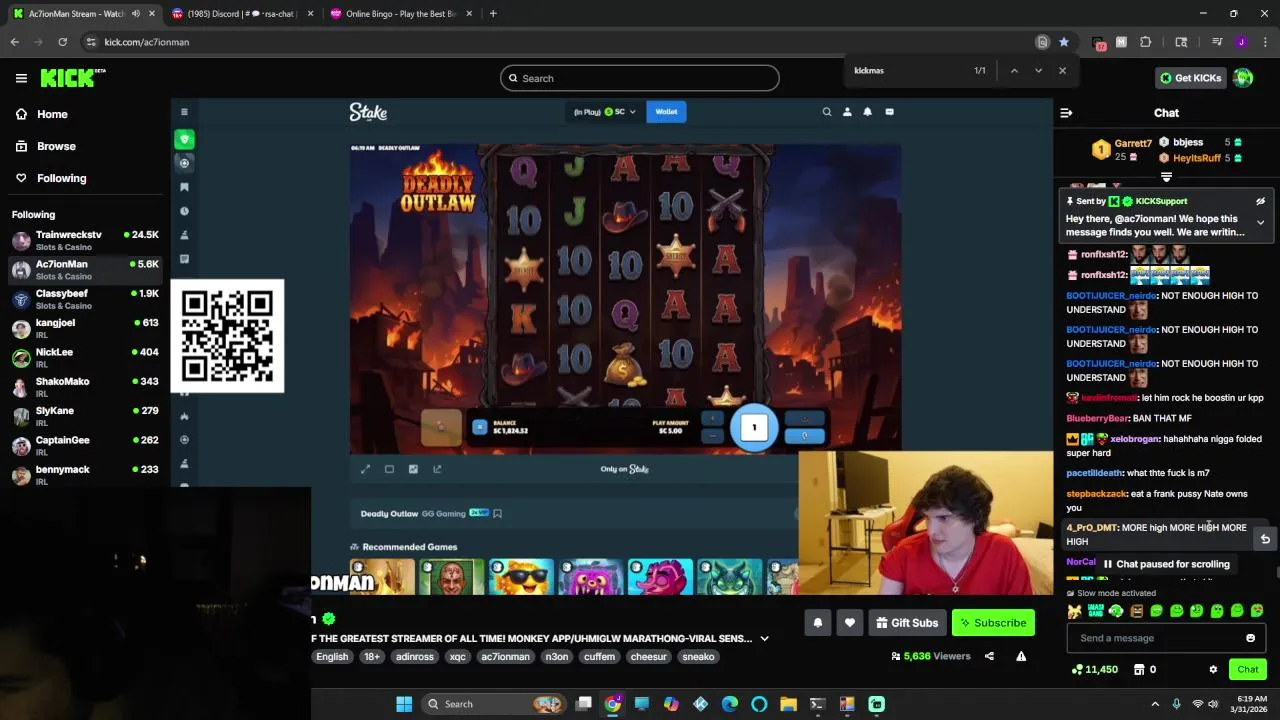The image size is (1280, 720).
Task: Click the find bar text field with kickmas
Action: 905,70
